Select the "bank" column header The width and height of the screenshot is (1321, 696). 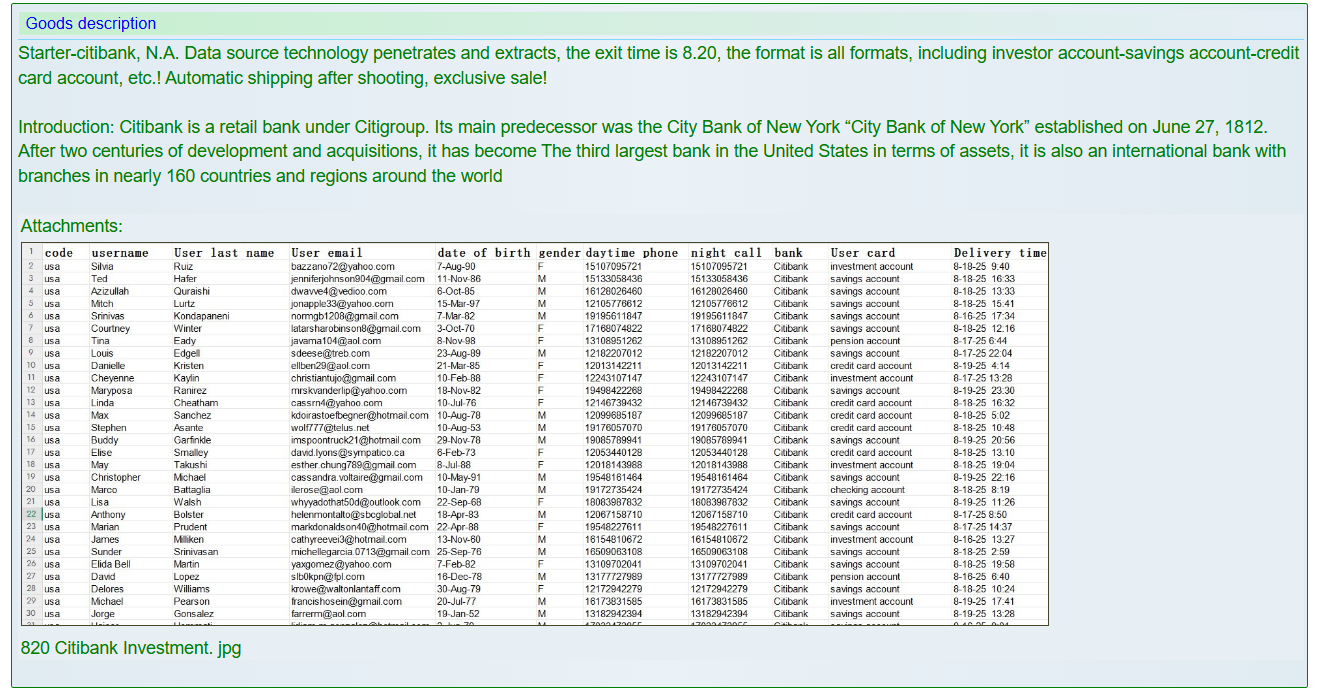(788, 253)
